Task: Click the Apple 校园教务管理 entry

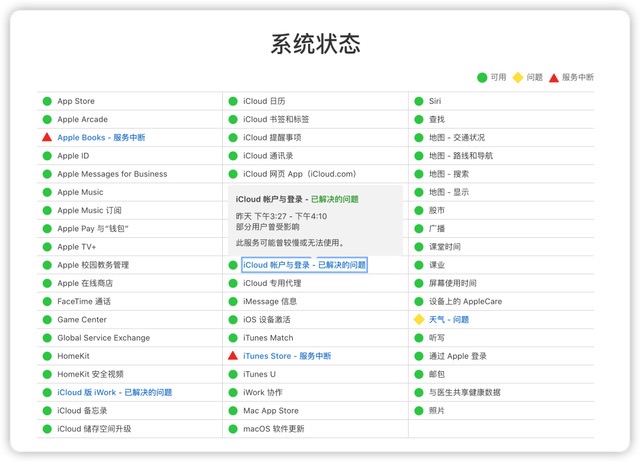Action: pyautogui.click(x=93, y=265)
